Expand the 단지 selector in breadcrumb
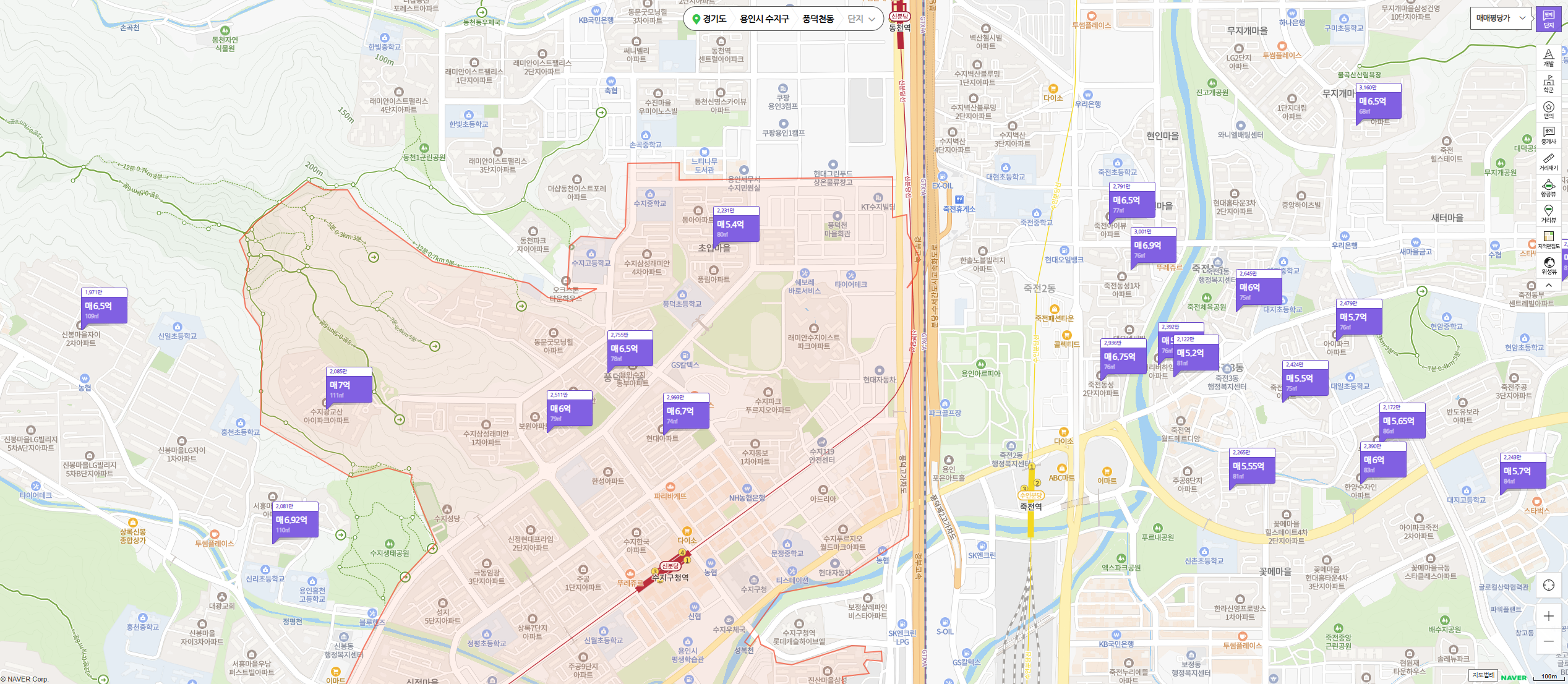 point(861,19)
